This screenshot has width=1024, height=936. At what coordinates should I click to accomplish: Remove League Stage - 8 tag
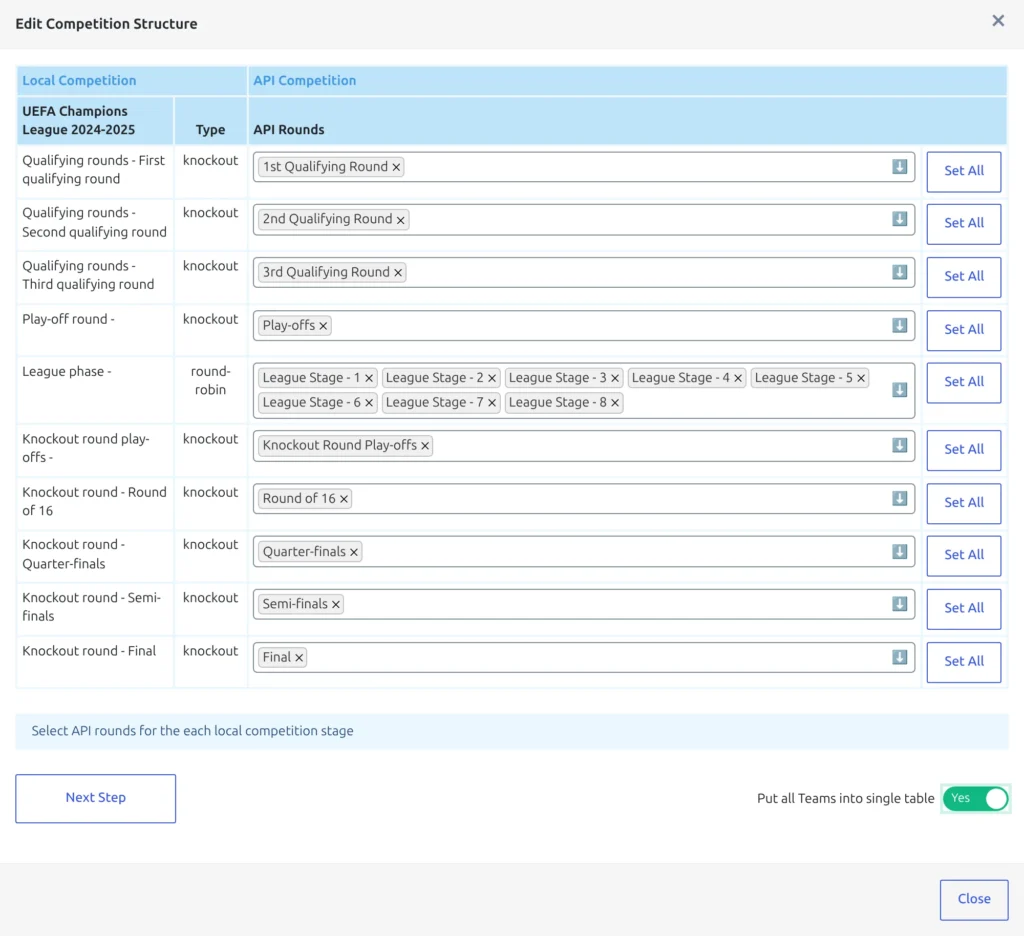(615, 403)
